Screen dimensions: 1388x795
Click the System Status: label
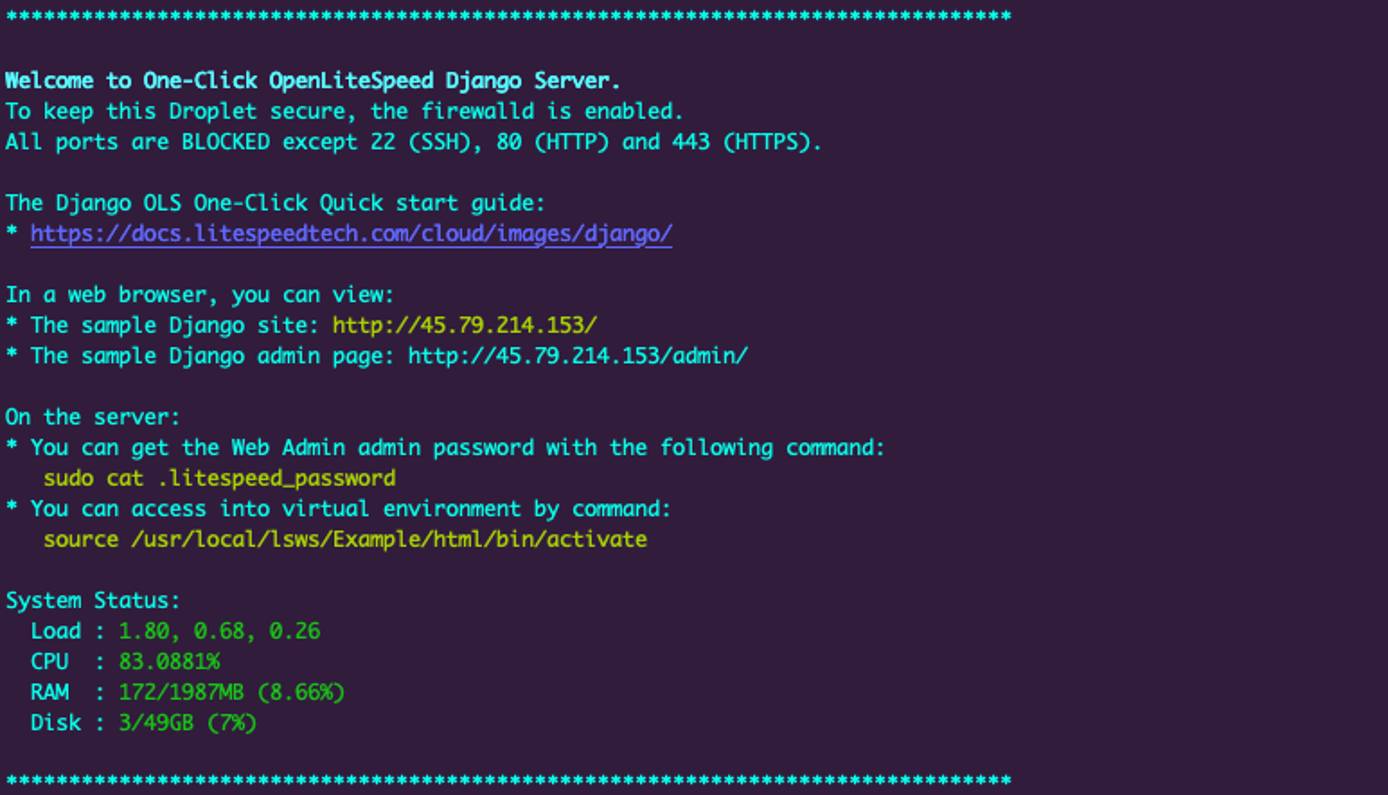coord(93,601)
